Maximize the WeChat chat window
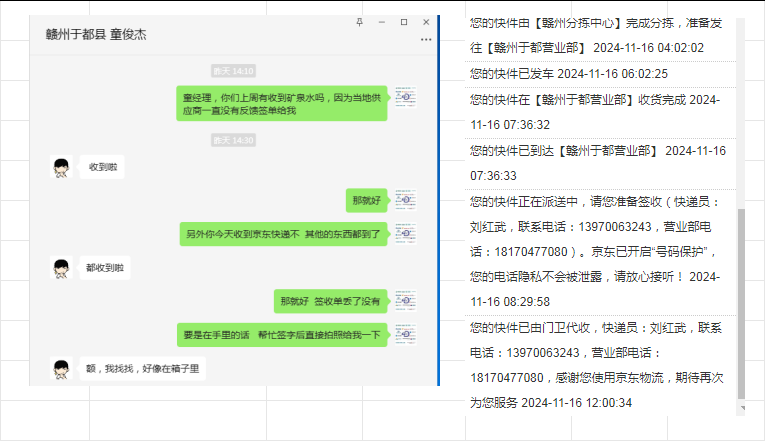This screenshot has height=441, width=765. click(x=404, y=22)
